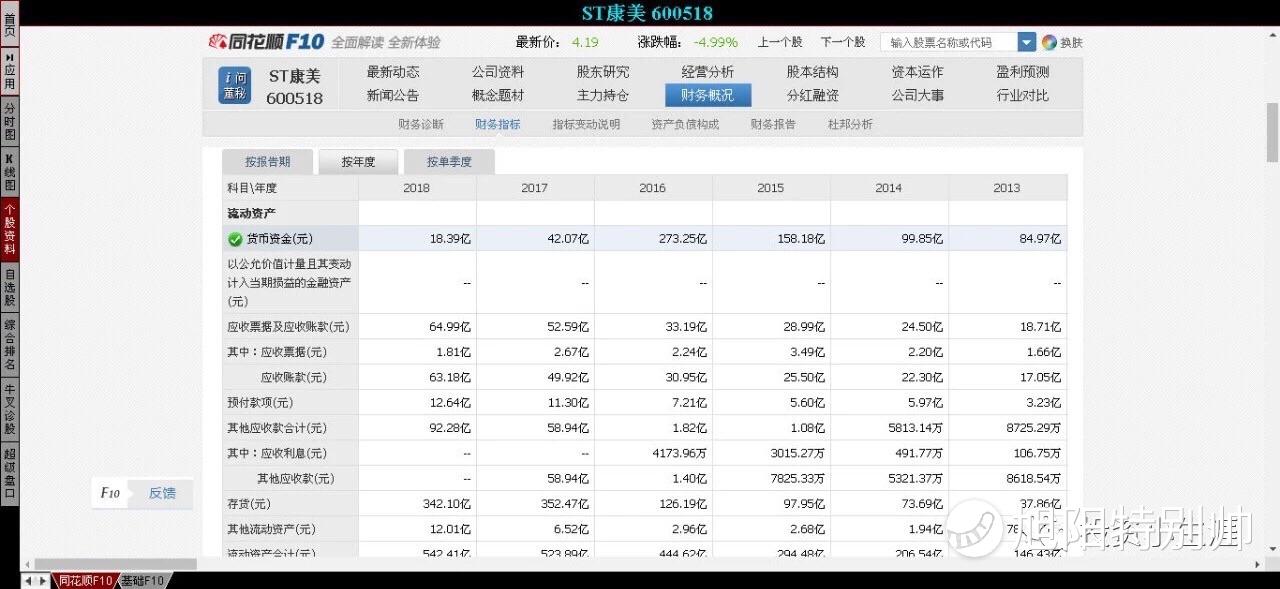Click the 同花顺F10 logo
Screen dimensions: 1280x589
coord(266,41)
